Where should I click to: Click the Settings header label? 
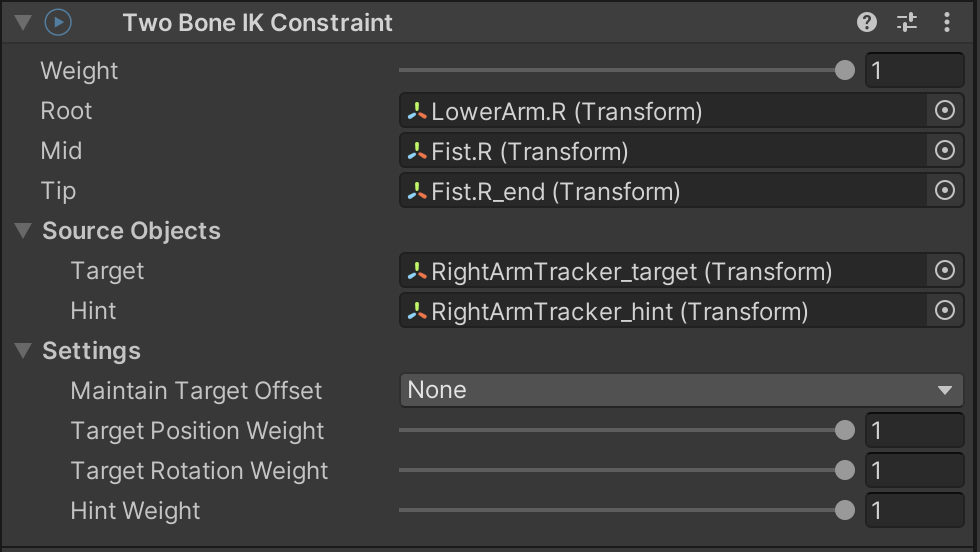tap(91, 351)
